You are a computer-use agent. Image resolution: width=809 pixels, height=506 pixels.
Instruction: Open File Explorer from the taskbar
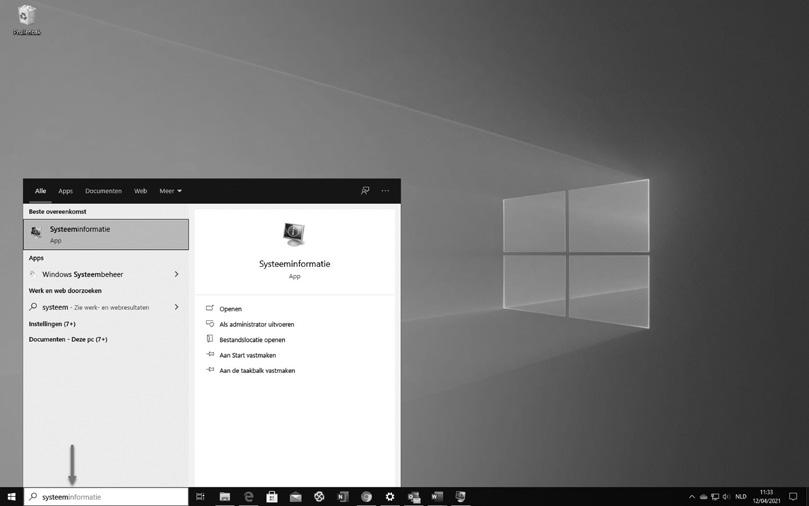coord(225,497)
